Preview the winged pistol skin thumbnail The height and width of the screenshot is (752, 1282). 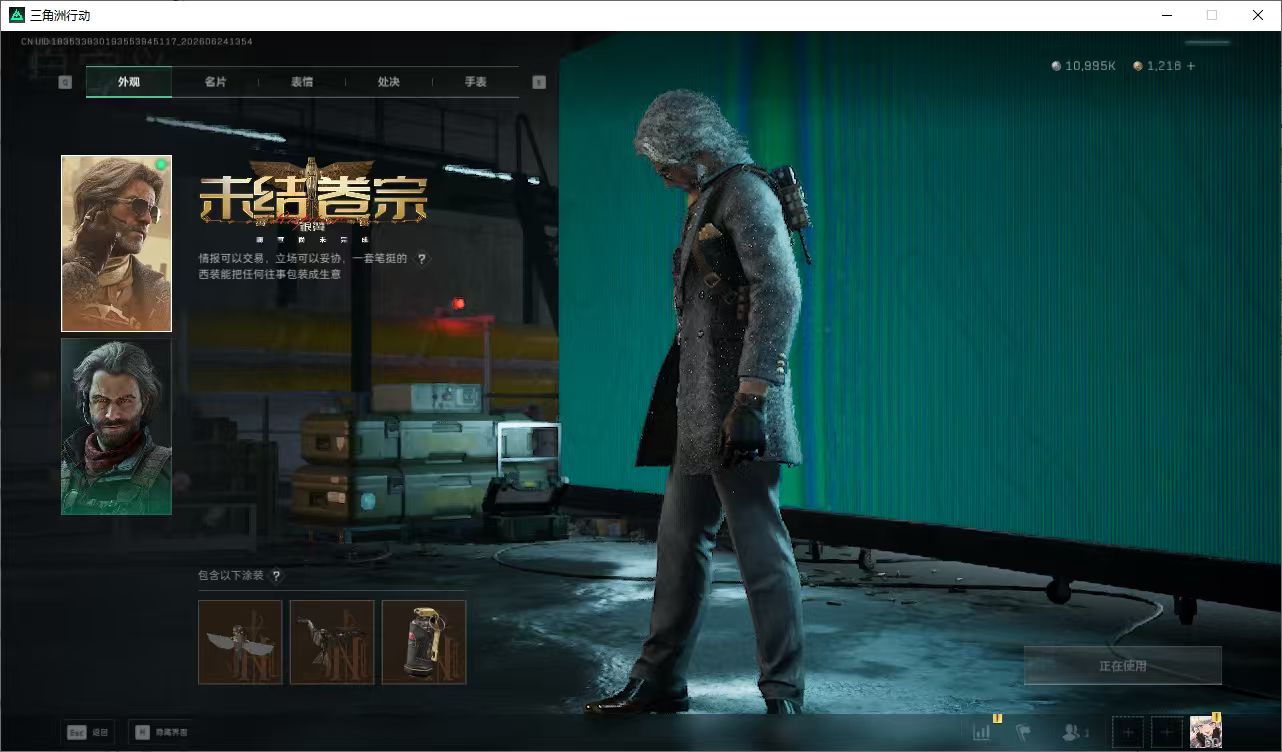[240, 642]
